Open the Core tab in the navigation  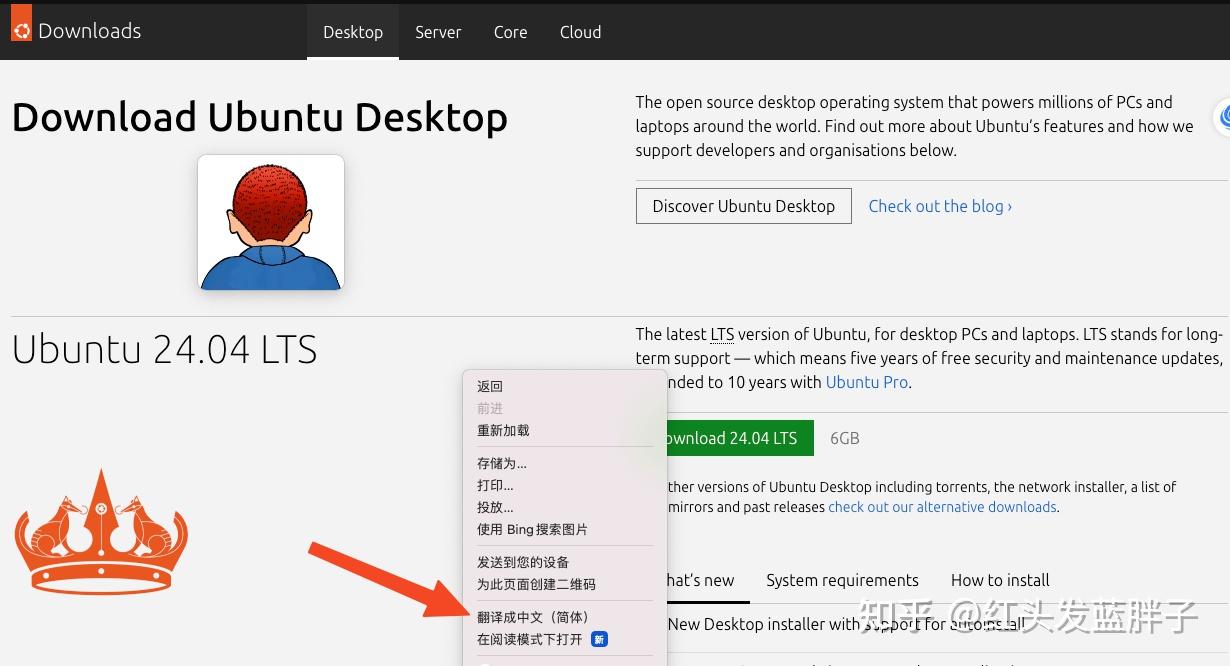510,32
